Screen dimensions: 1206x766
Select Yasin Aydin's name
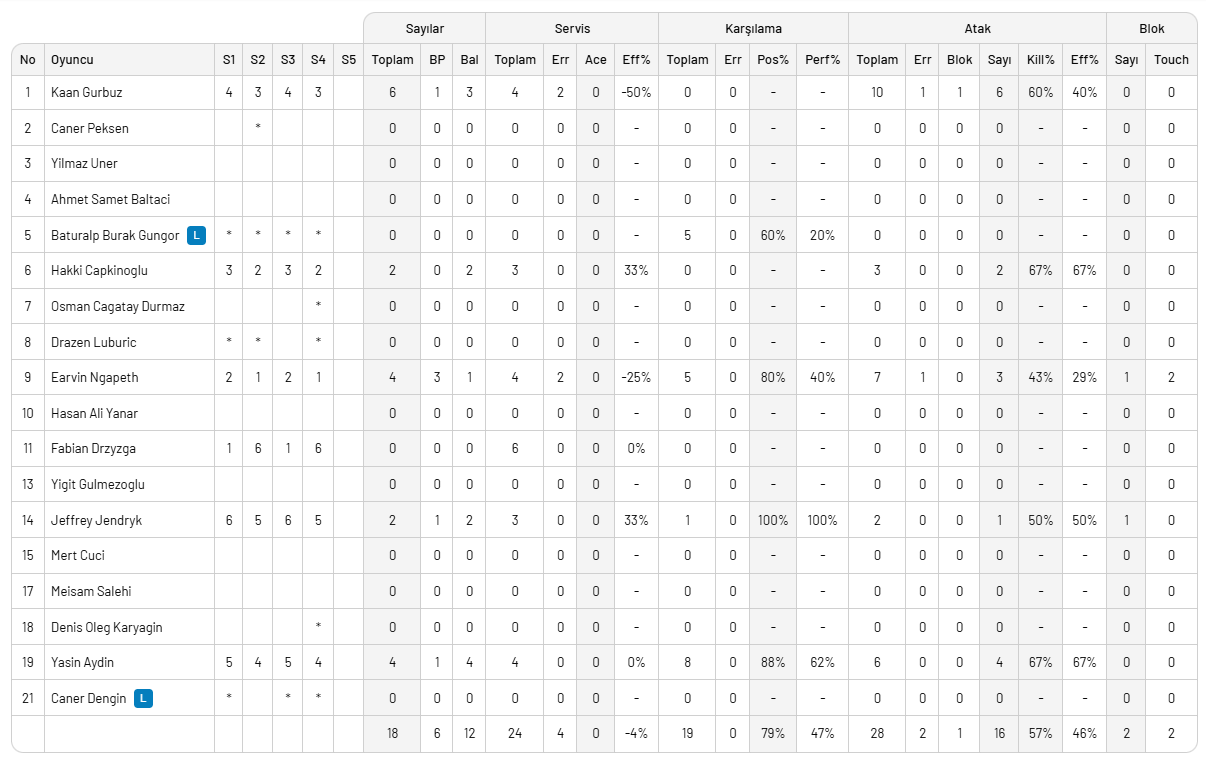tap(83, 662)
